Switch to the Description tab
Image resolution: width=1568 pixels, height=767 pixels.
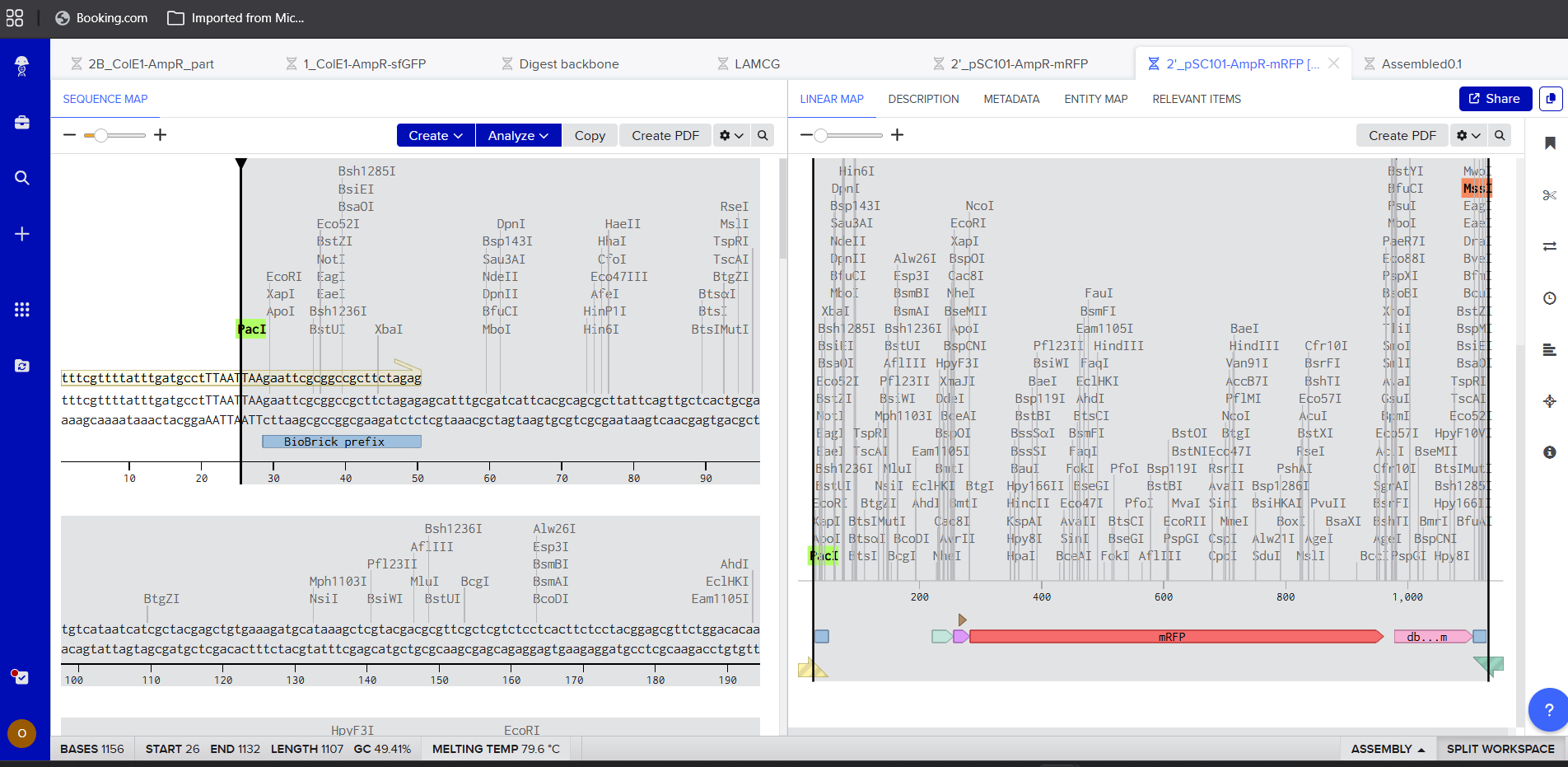923,99
